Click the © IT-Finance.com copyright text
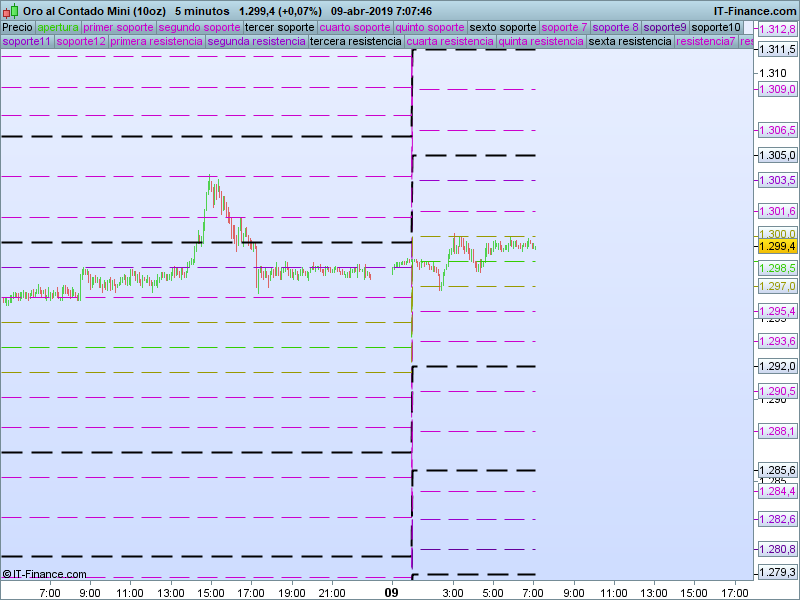 45,574
